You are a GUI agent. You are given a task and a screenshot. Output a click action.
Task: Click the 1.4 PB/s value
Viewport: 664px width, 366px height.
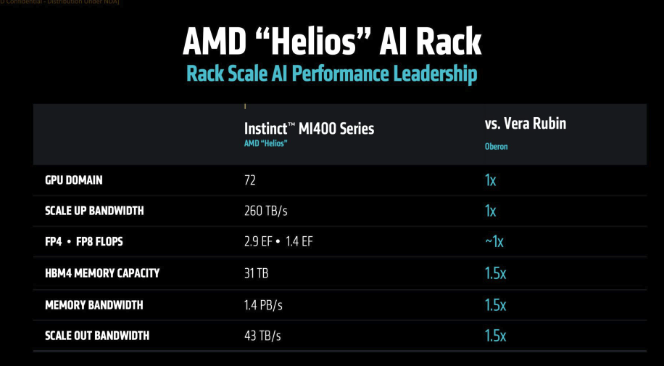[263, 305]
